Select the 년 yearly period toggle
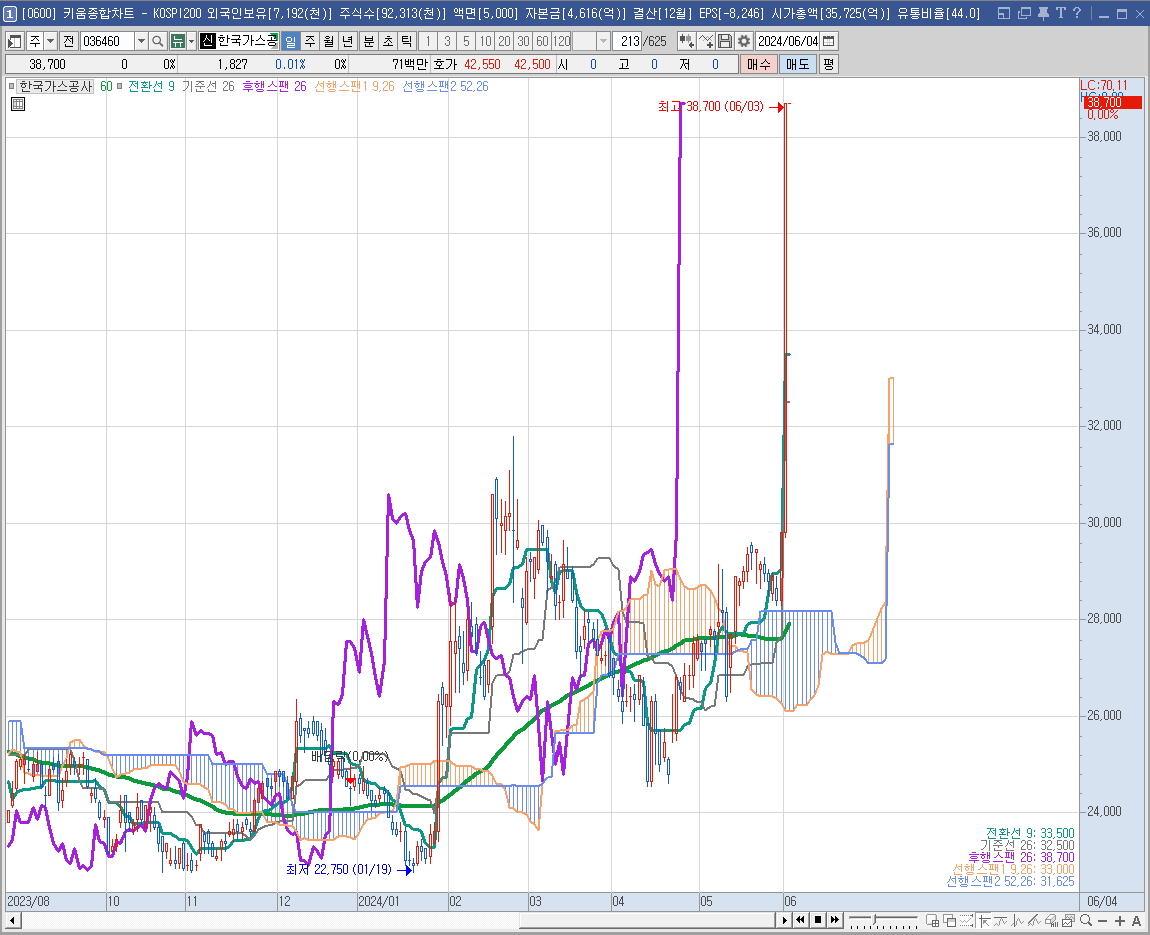Screen dimensions: 1150x935 point(348,41)
